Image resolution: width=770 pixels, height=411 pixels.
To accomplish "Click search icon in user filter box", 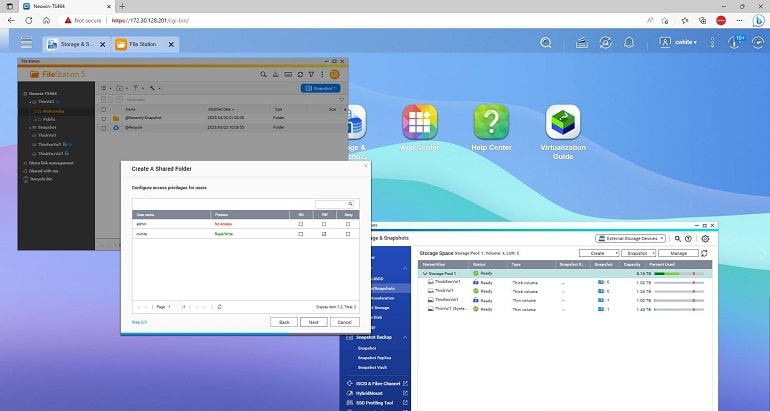I will pyautogui.click(x=350, y=204).
